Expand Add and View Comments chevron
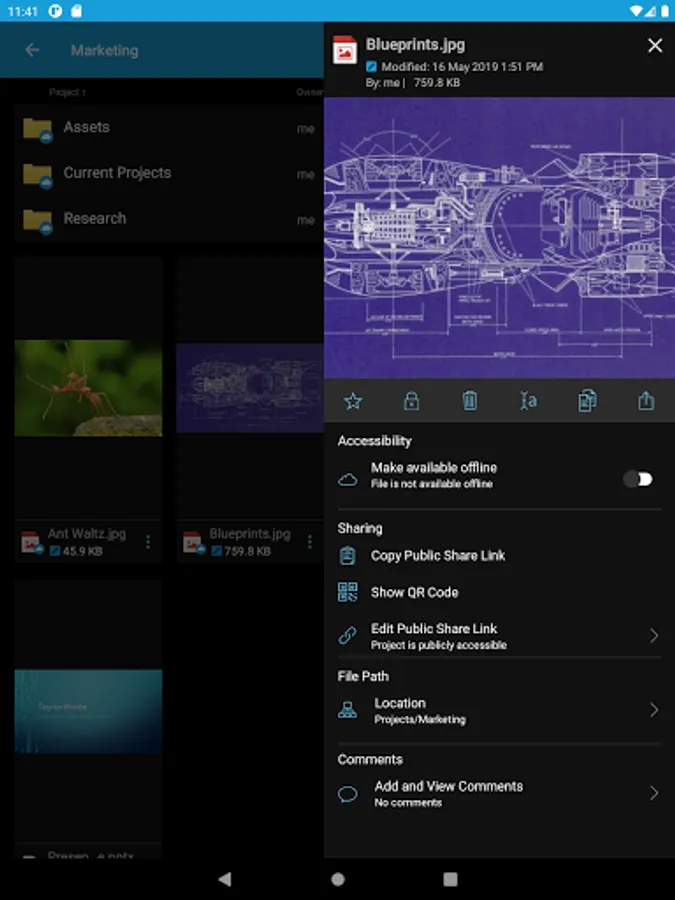The height and width of the screenshot is (900, 675). [x=654, y=793]
